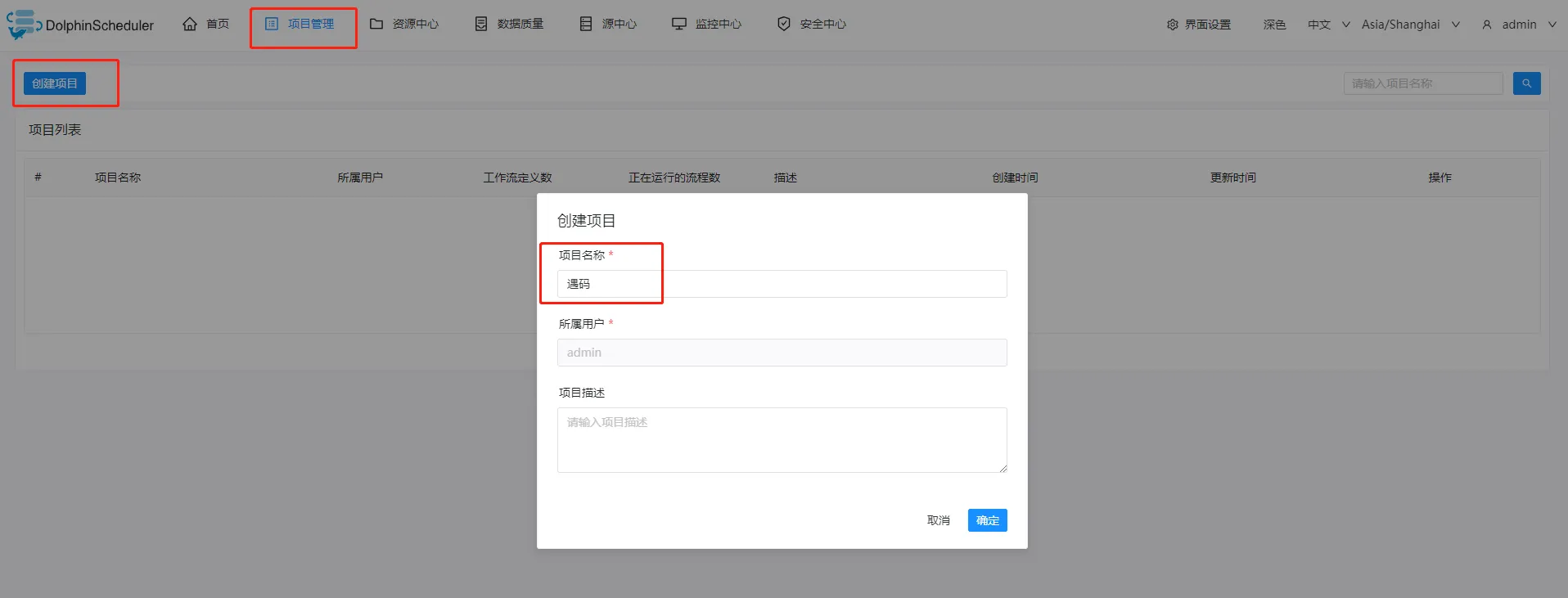The height and width of the screenshot is (598, 1568).
Task: Click the 创建项目 button
Action: (x=55, y=83)
